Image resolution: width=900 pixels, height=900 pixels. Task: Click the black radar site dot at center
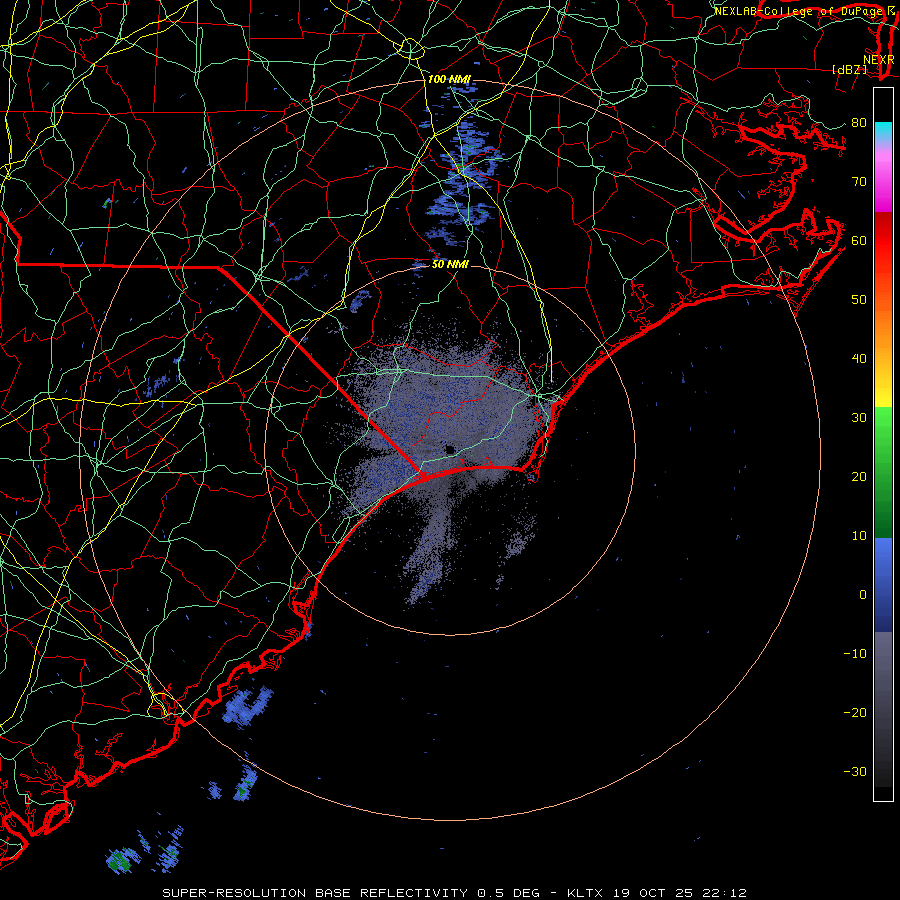pyautogui.click(x=450, y=449)
